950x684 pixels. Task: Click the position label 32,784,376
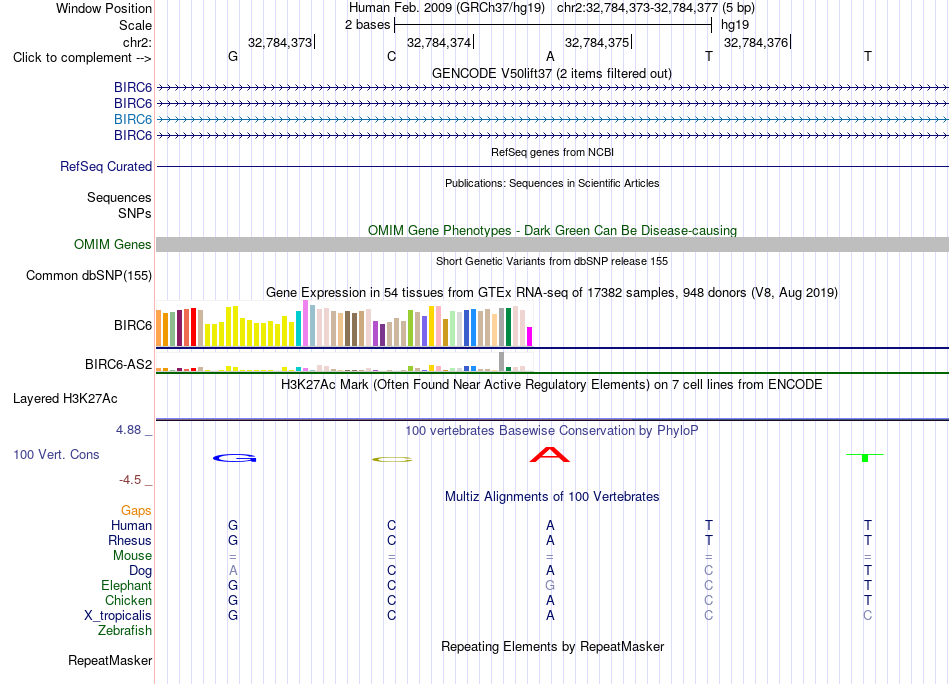point(756,42)
